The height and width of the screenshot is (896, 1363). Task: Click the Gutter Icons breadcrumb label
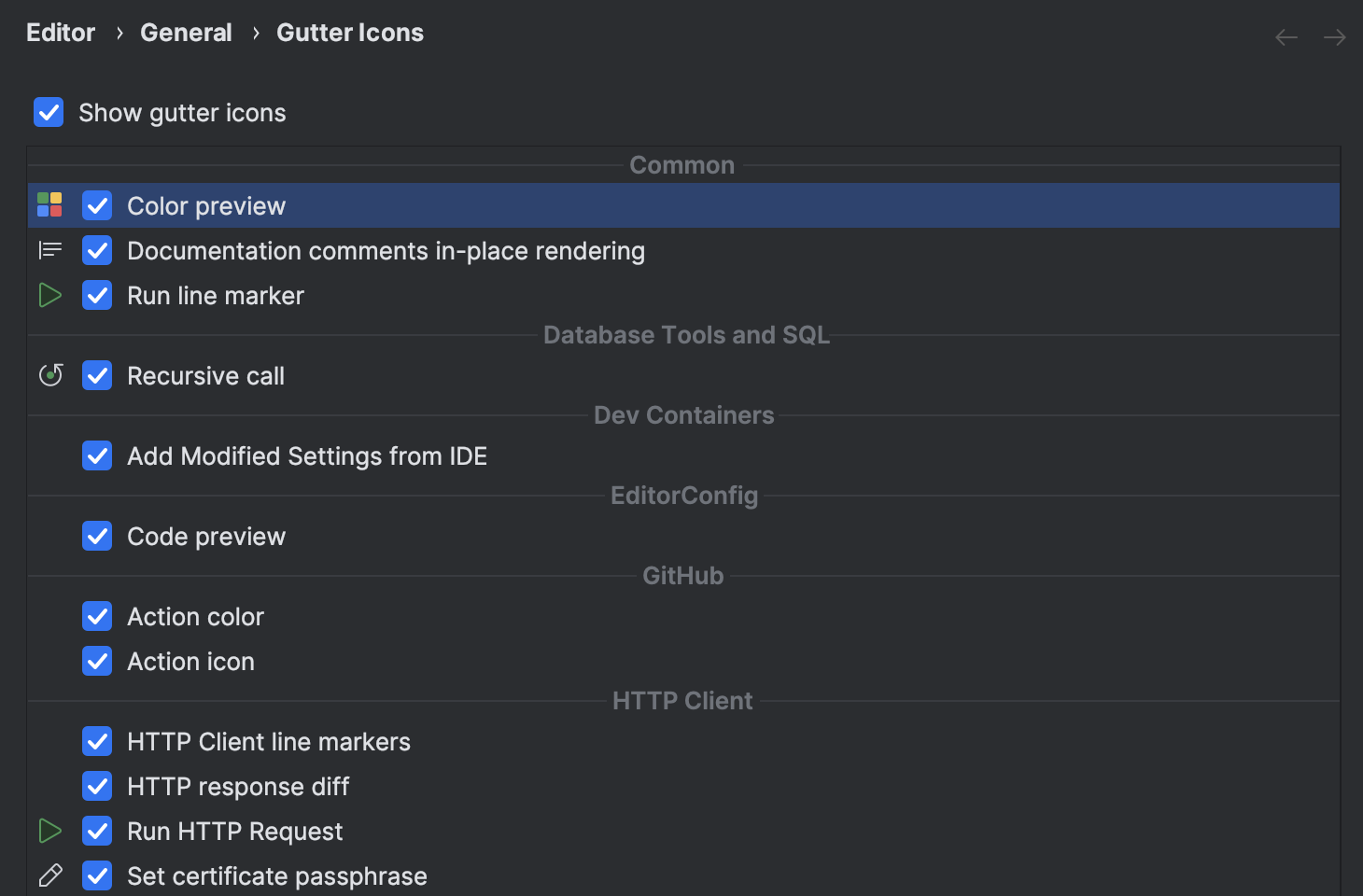tap(349, 32)
